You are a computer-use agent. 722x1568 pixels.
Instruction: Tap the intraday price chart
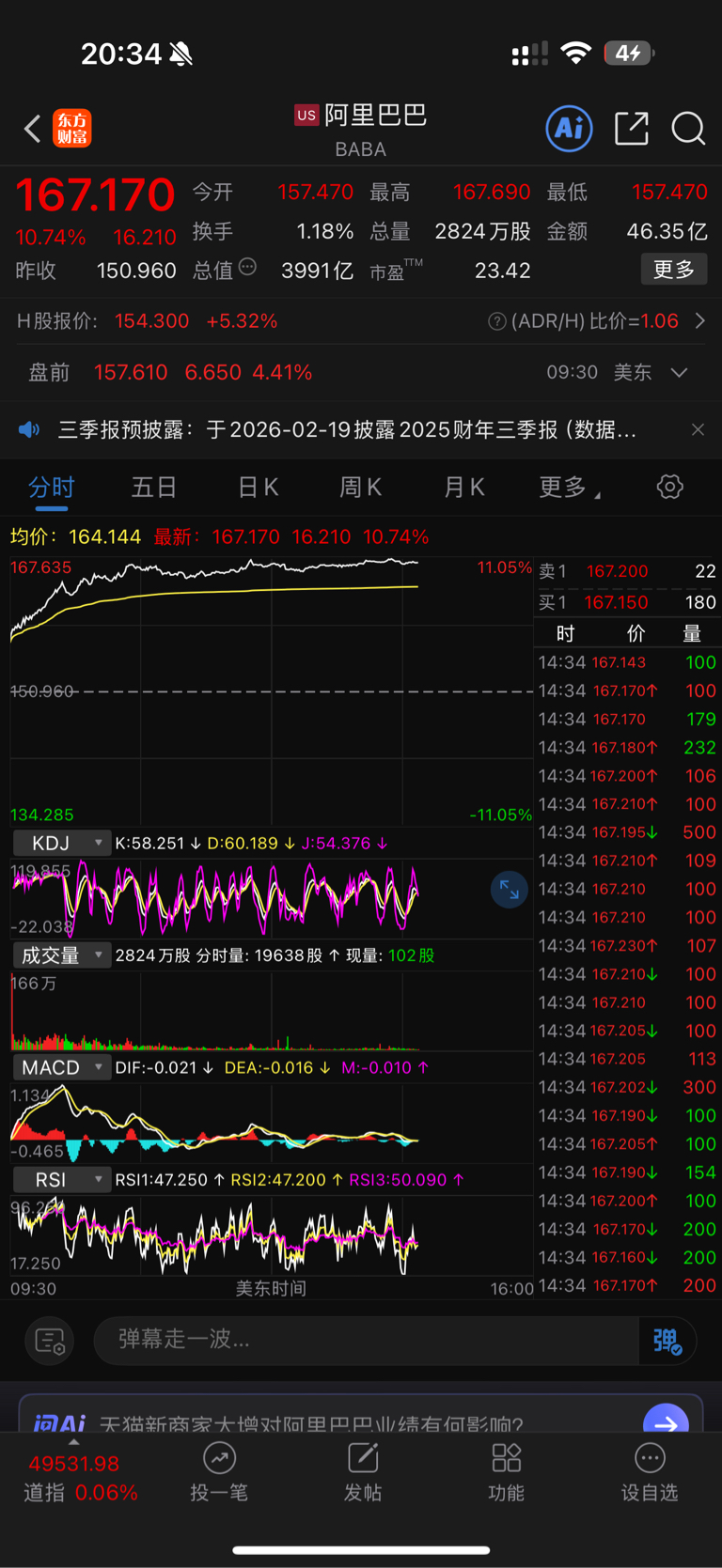click(x=271, y=691)
